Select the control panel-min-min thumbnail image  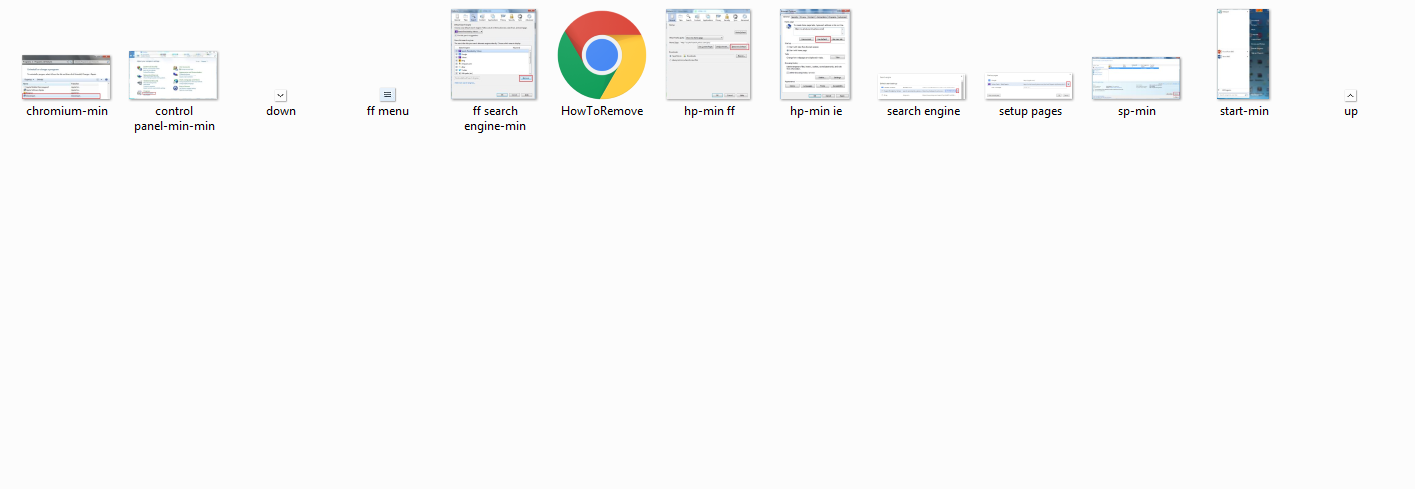173,75
